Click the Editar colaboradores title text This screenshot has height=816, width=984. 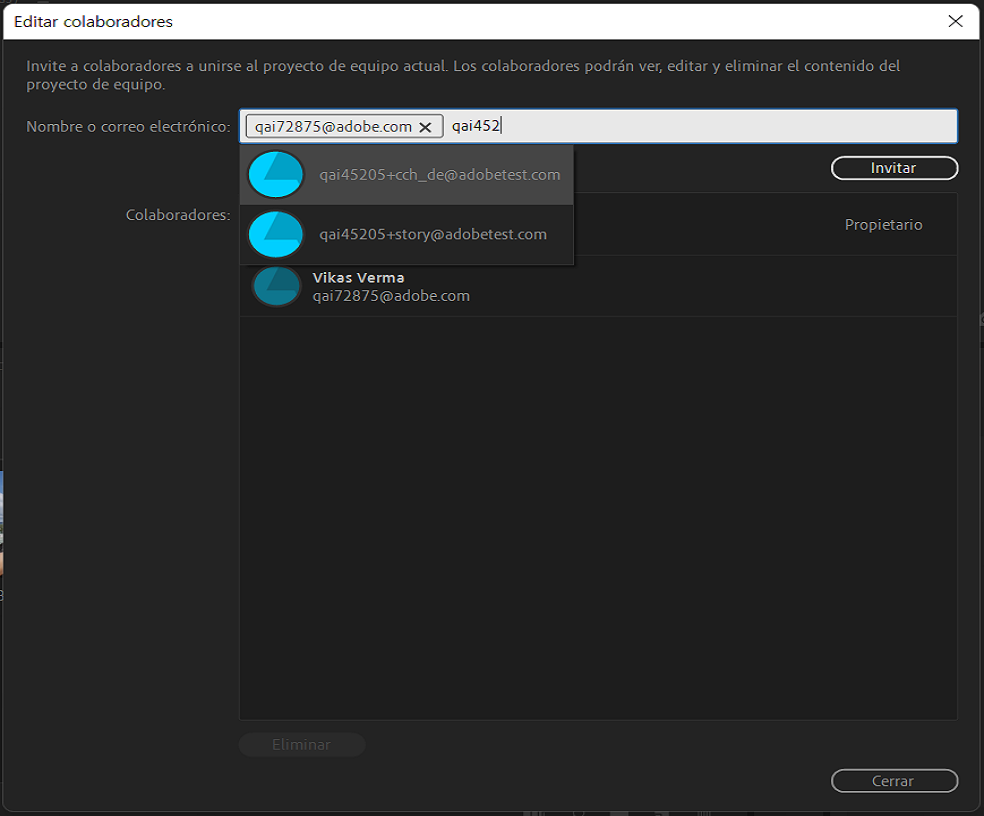(94, 22)
